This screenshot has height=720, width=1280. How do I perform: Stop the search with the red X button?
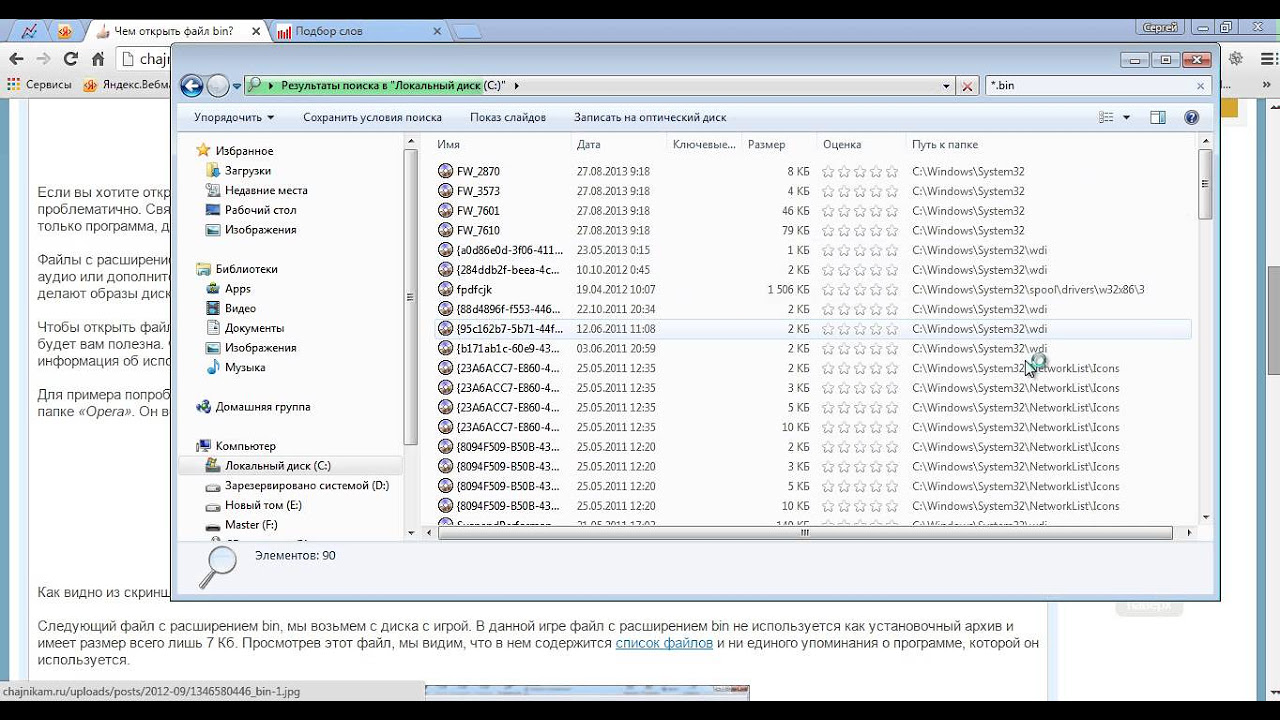(967, 86)
